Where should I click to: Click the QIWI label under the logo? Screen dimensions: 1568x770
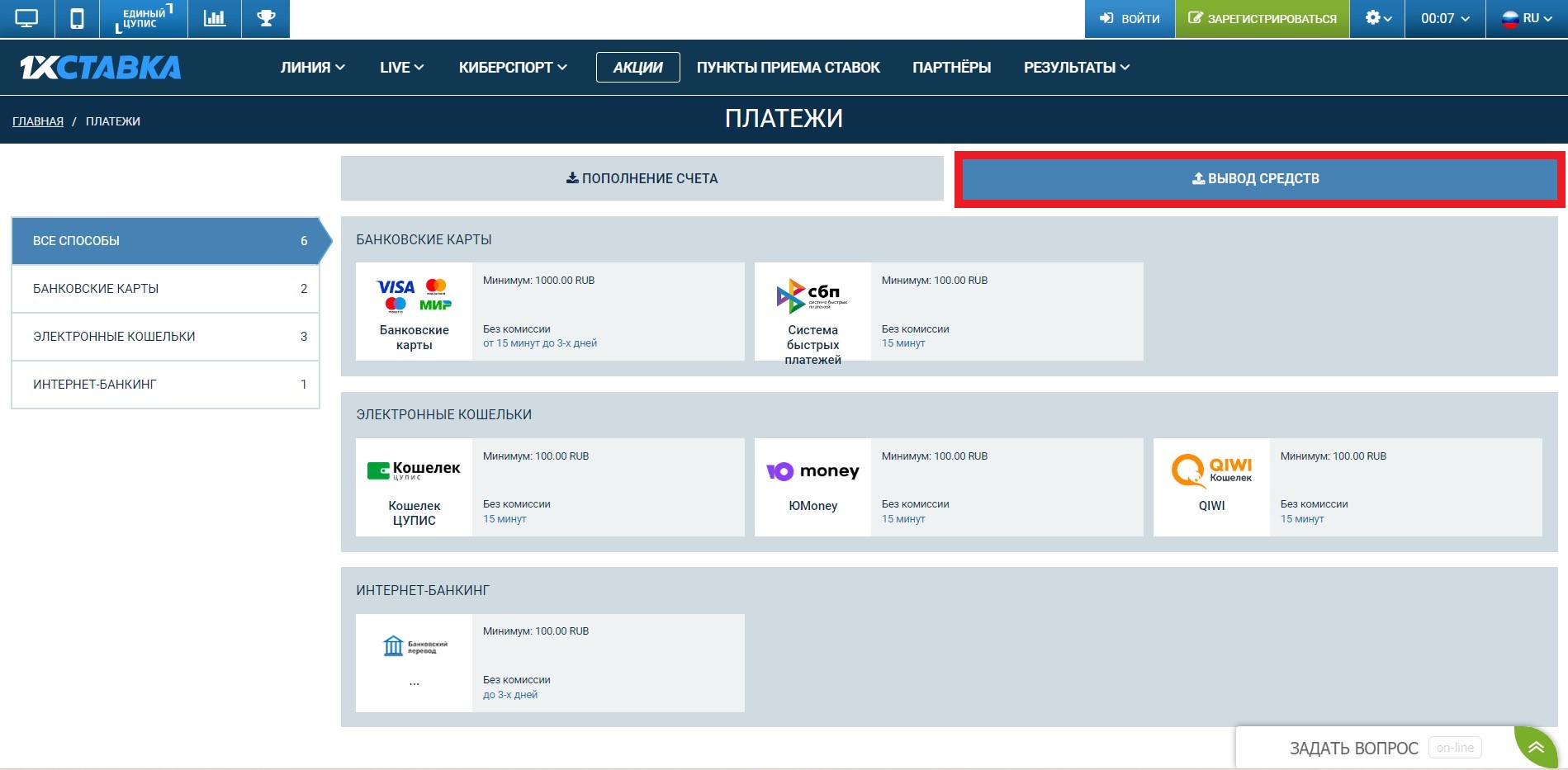tap(1211, 506)
